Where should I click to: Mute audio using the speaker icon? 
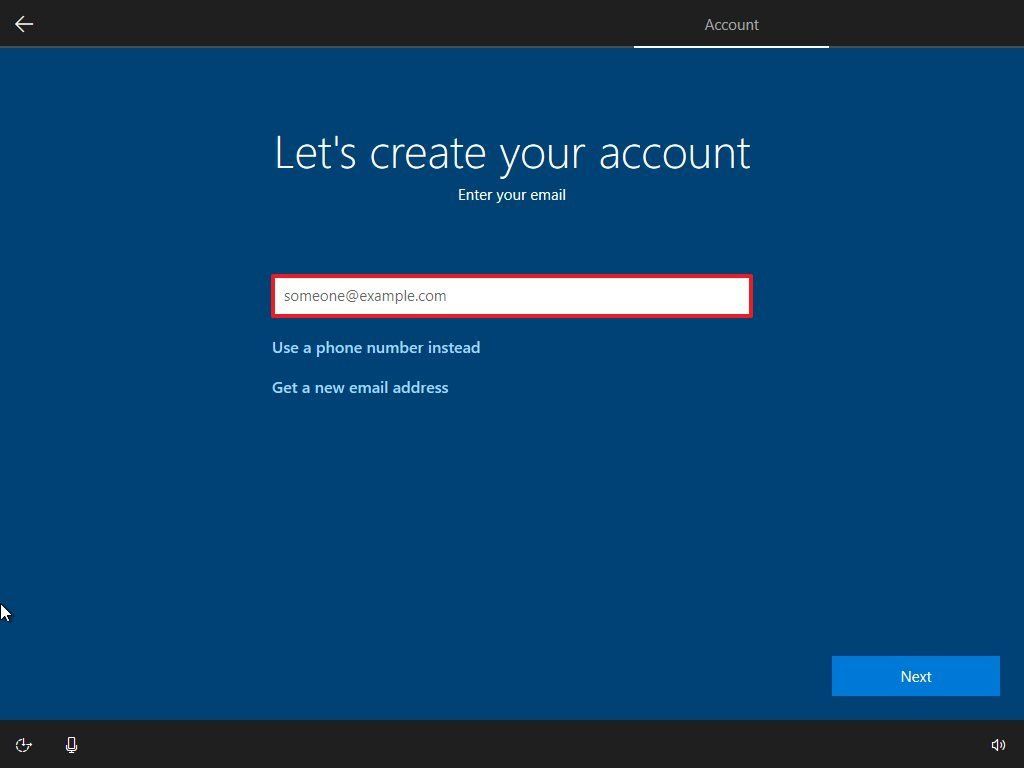(998, 745)
